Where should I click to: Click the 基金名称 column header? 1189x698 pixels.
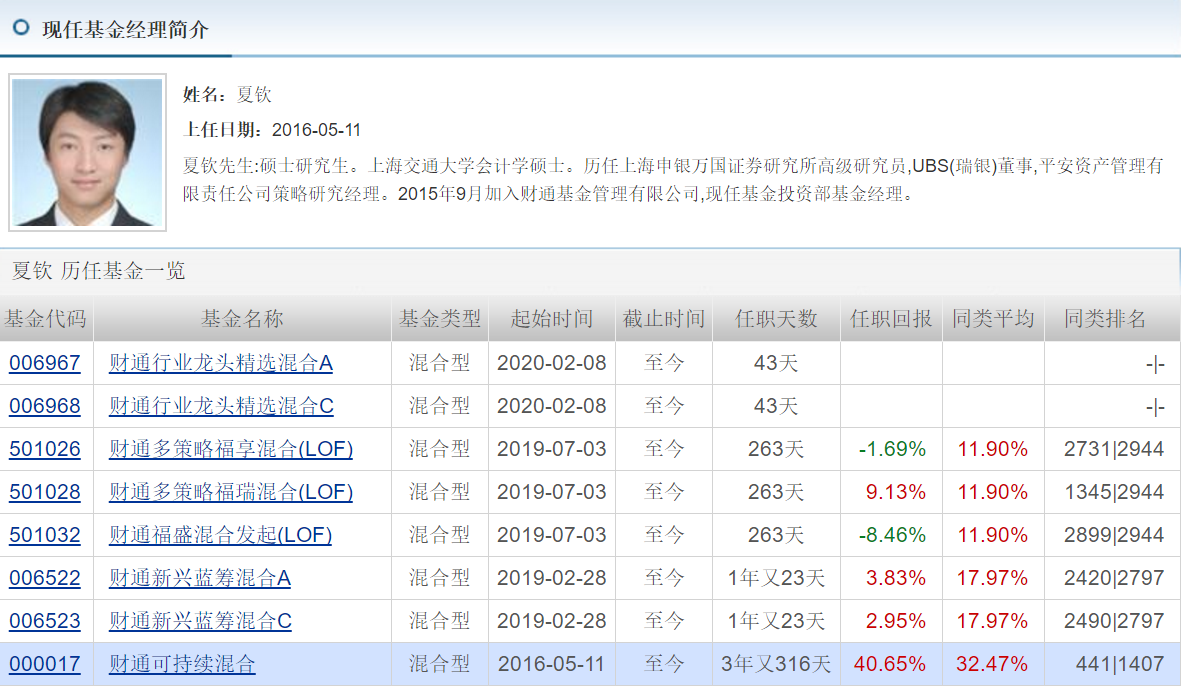[242, 319]
